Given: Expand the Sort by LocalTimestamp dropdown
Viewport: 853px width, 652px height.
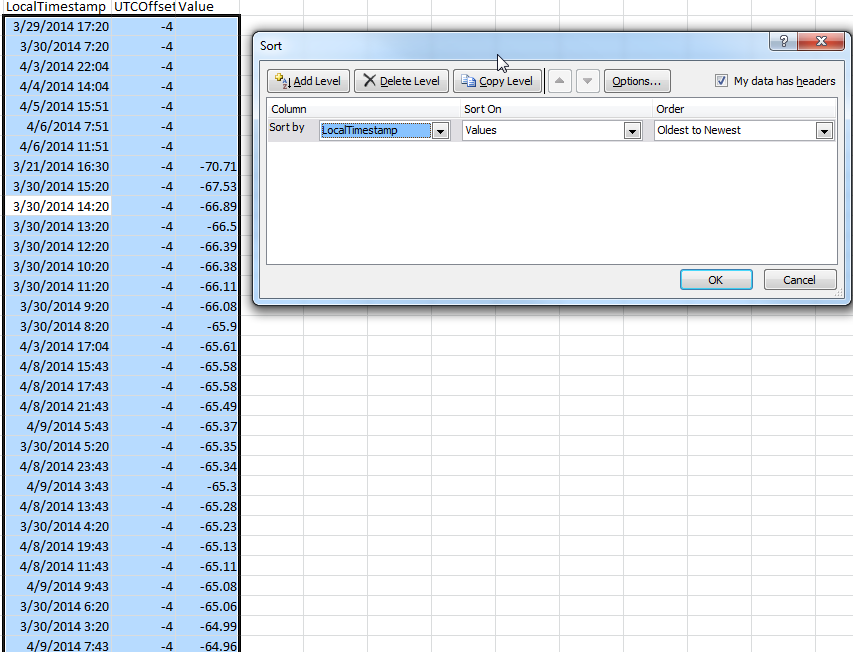Looking at the screenshot, I should (440, 130).
